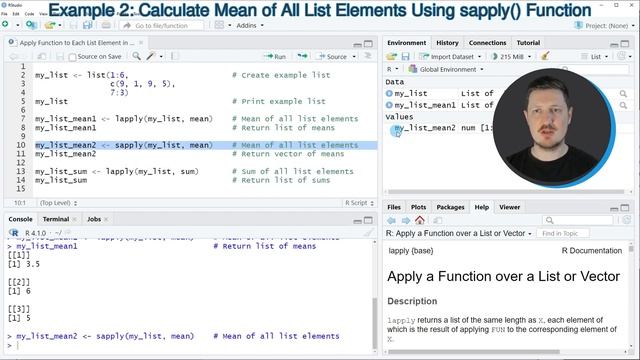Close the Apply Function script tab
The image size is (640, 360).
141,42
